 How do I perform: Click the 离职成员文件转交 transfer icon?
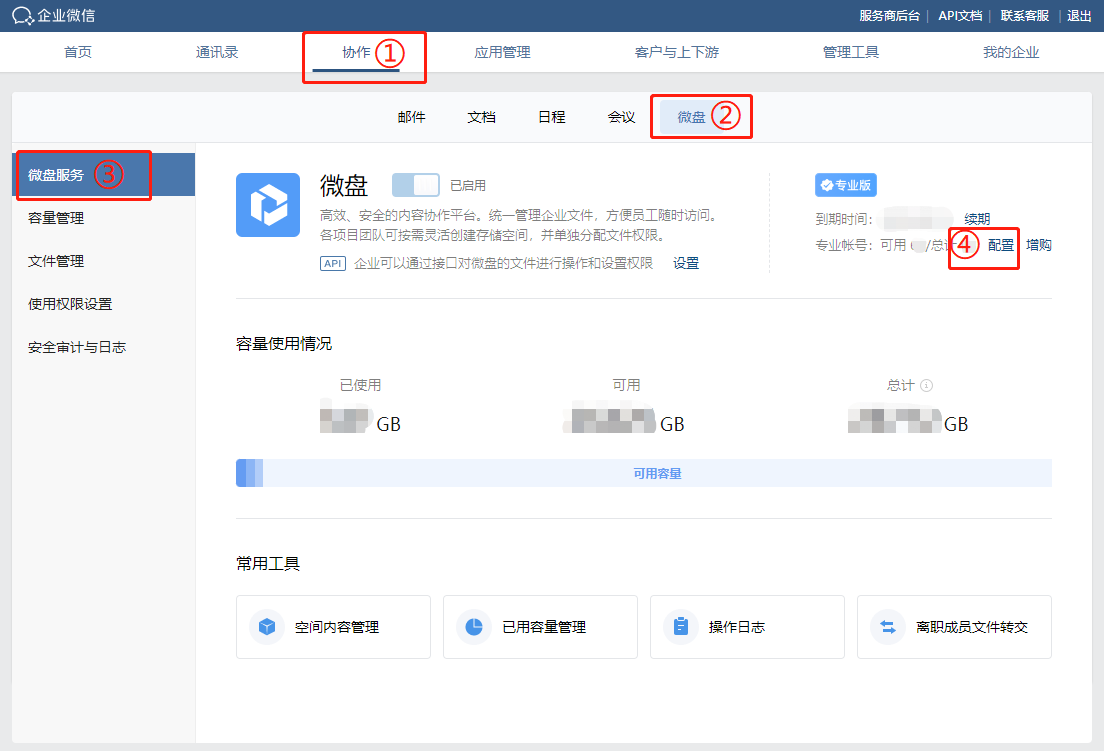pos(888,626)
